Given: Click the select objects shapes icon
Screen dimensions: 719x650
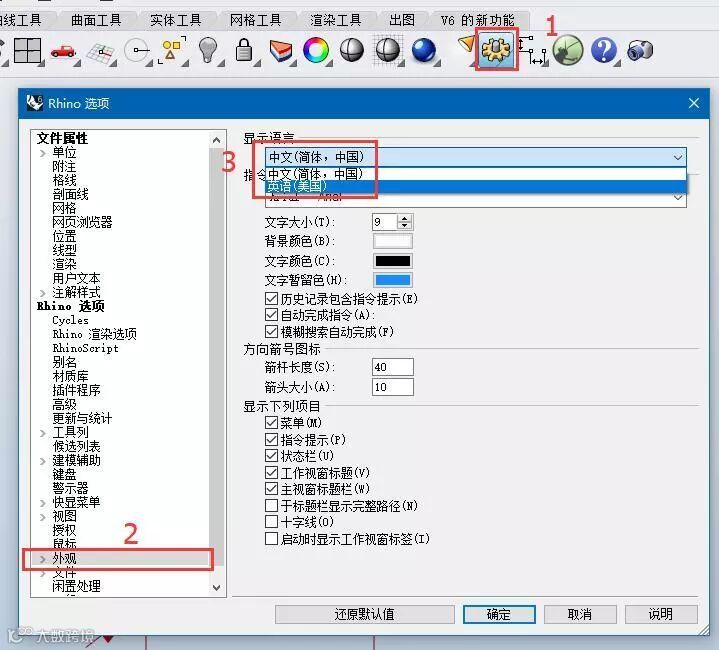Looking at the screenshot, I should point(172,50).
